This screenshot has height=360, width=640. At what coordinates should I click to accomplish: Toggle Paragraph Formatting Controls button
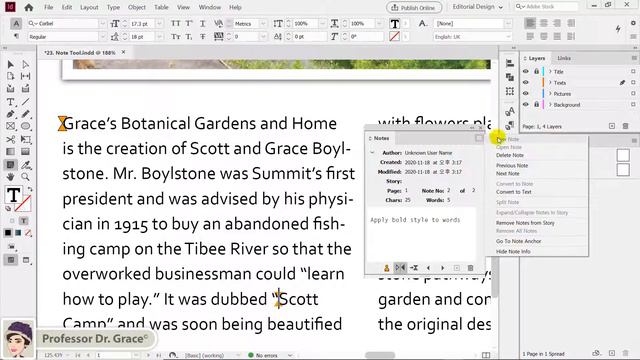[16, 36]
